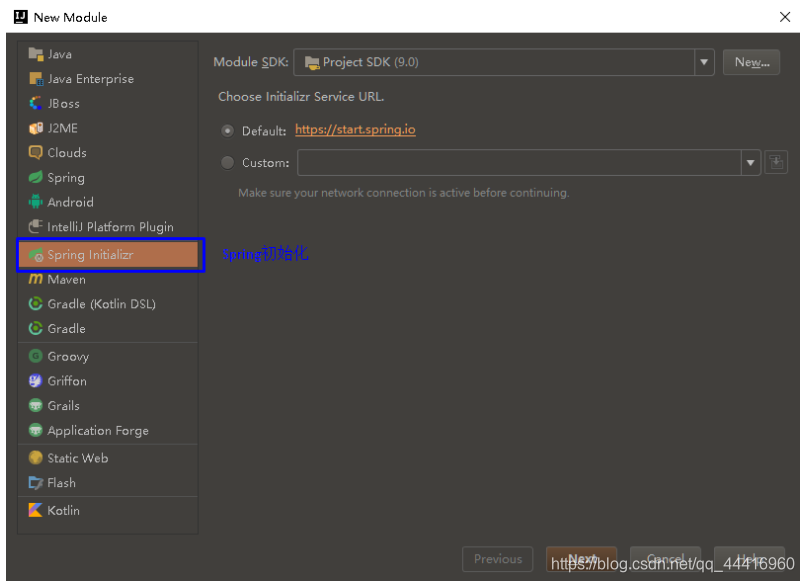Click the Android robot icon
The image size is (805, 583).
[35, 202]
